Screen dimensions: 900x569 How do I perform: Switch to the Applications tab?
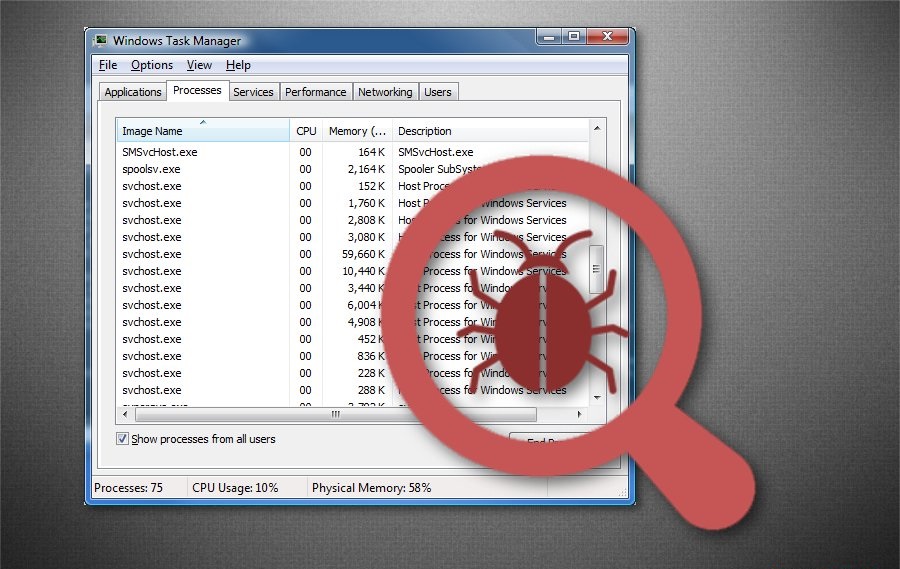coord(133,92)
